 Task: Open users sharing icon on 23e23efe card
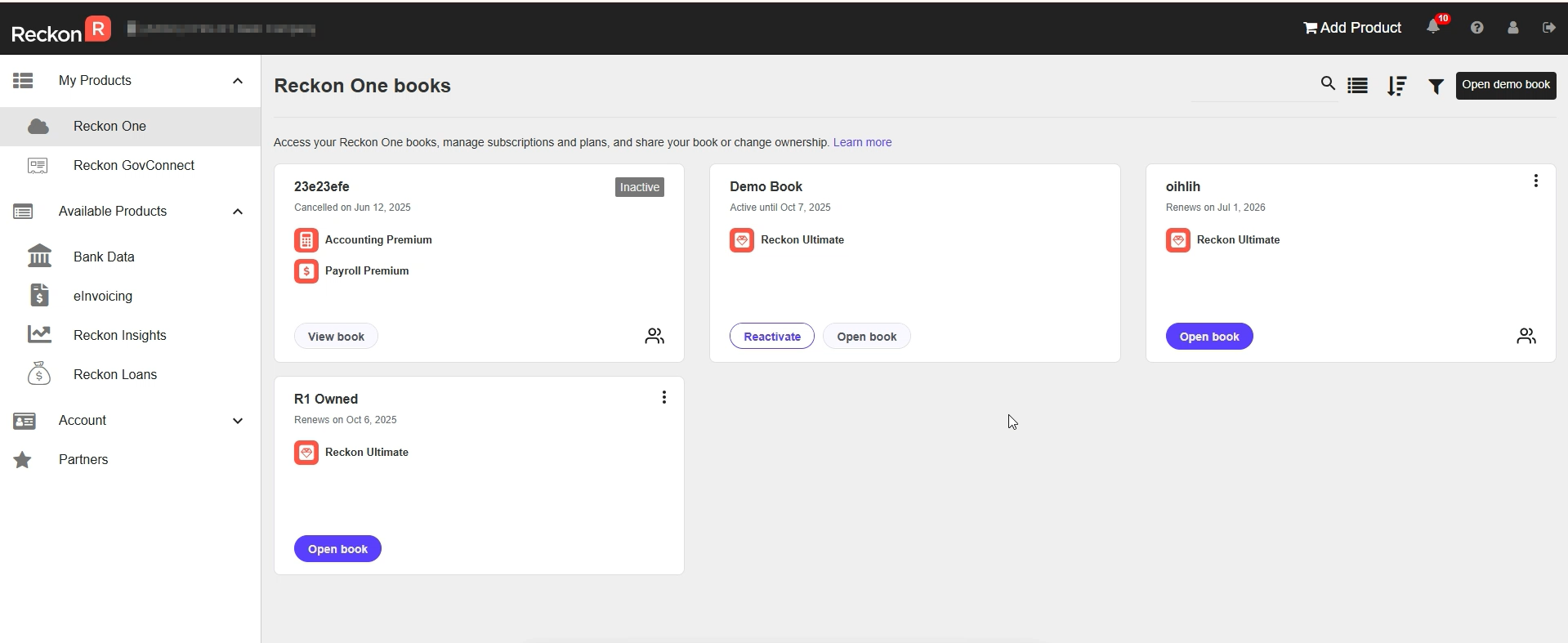tap(654, 336)
